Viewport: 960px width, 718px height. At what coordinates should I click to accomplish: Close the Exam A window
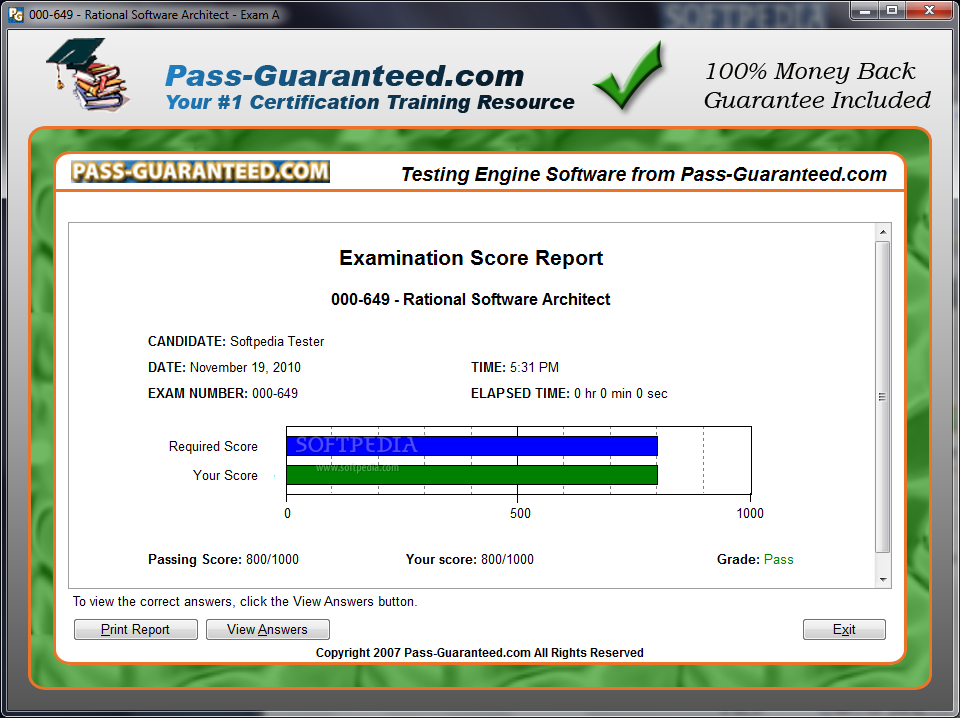pos(929,10)
